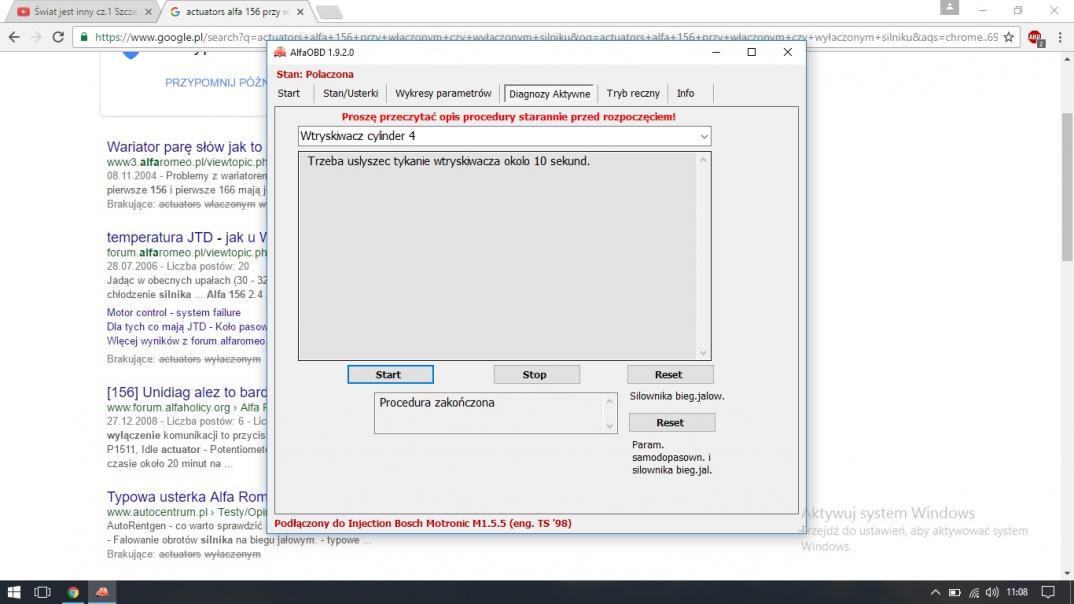Open Task View on the taskbar
Image resolution: width=1074 pixels, height=604 pixels.
coord(42,592)
